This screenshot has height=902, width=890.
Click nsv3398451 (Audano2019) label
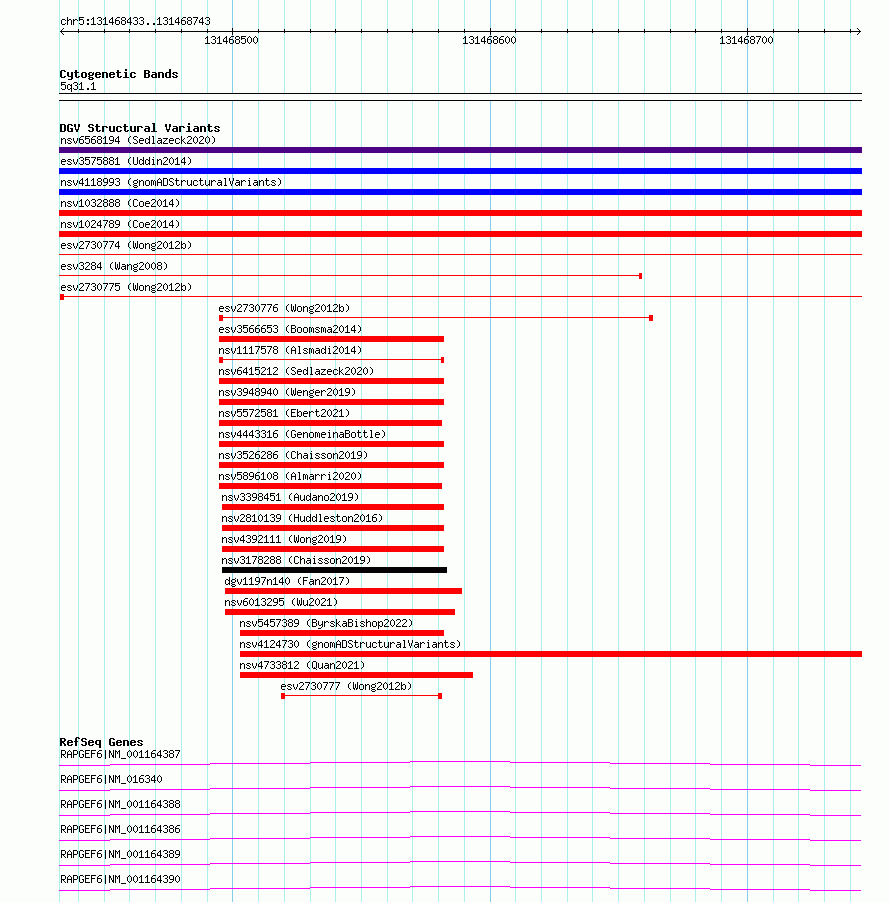pos(290,497)
